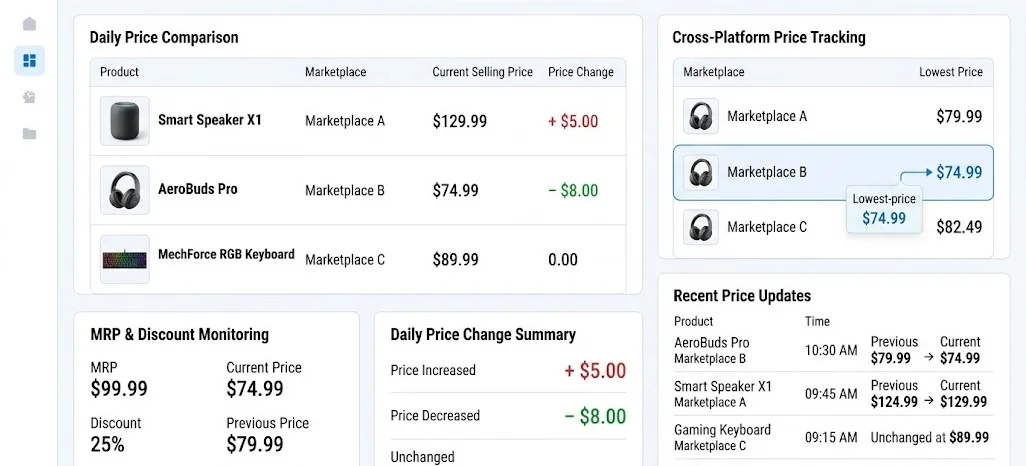Click the MechForce RGB Keyboard thumbnail
Viewport: 1026px width, 466px height.
tap(124, 259)
